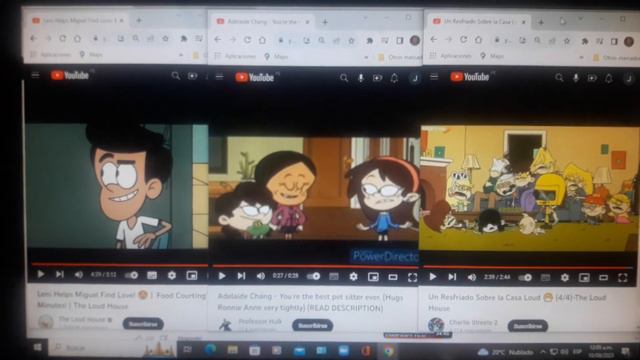Viewport: 640px width, 360px height.
Task: Toggle subtitles in right window player
Action: tap(545, 278)
